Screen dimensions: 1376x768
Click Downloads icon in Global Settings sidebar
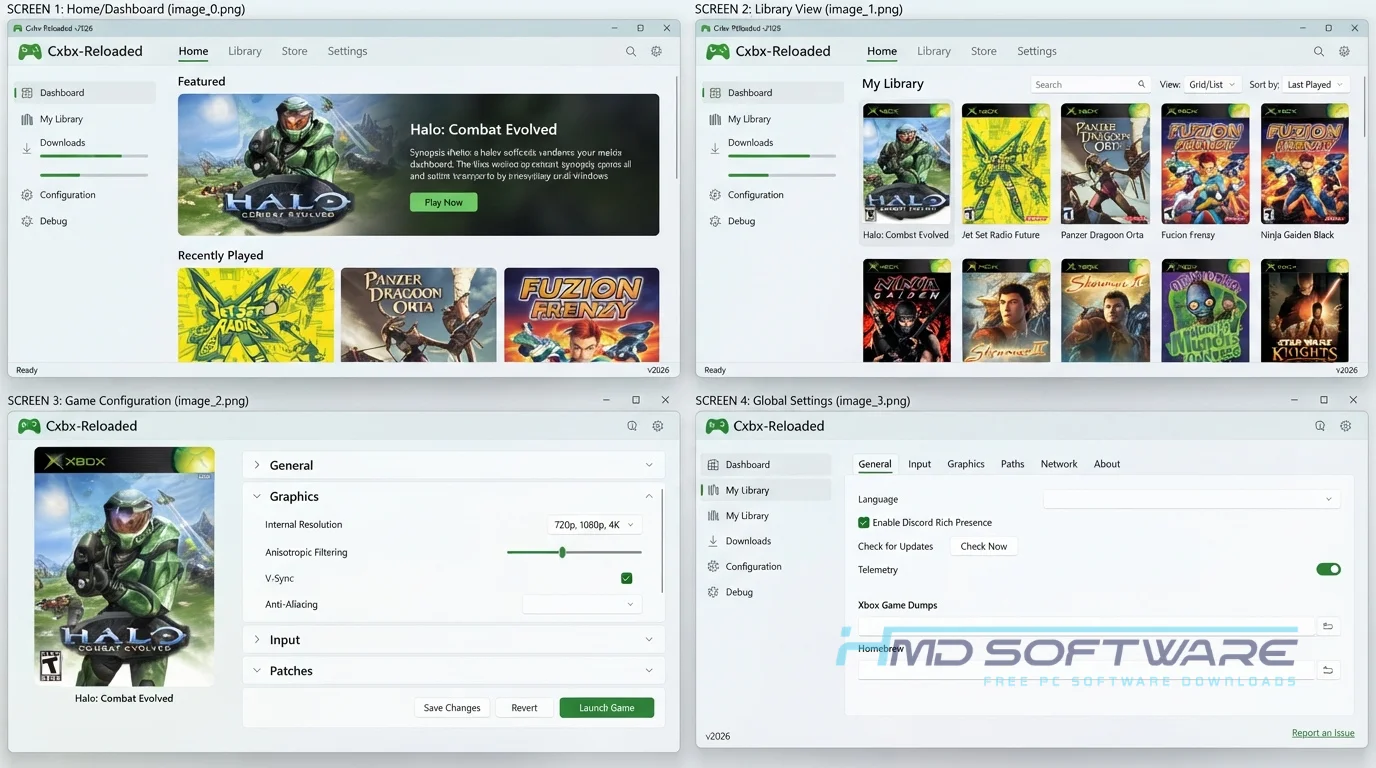point(713,541)
